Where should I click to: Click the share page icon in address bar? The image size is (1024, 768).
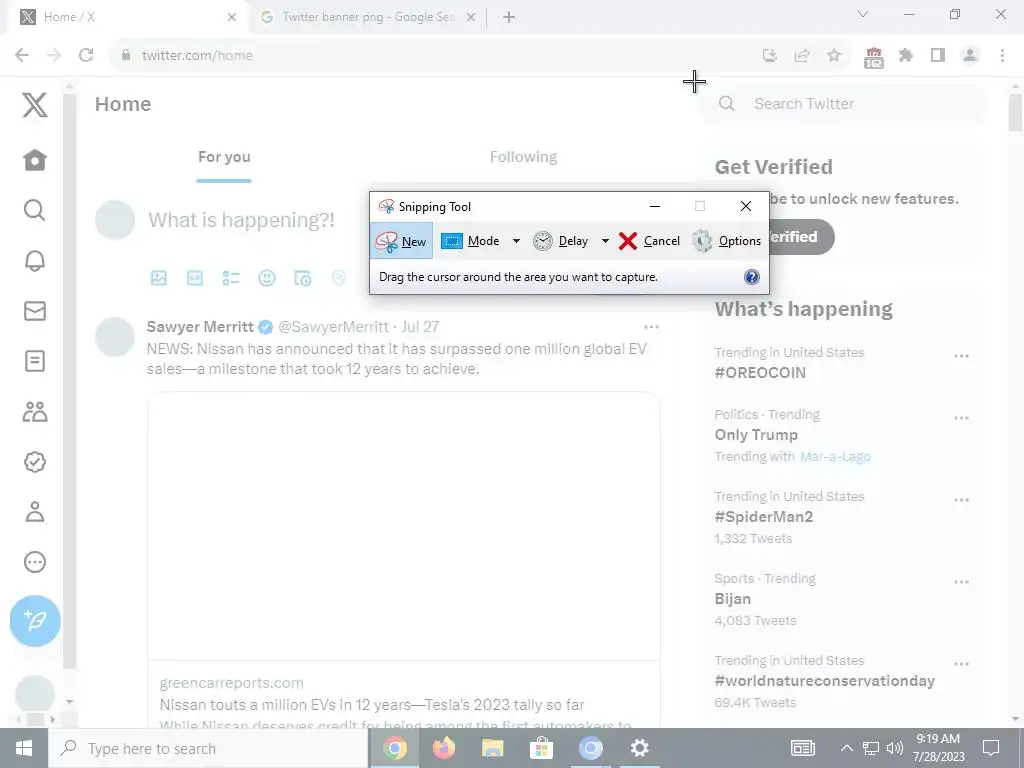(801, 56)
